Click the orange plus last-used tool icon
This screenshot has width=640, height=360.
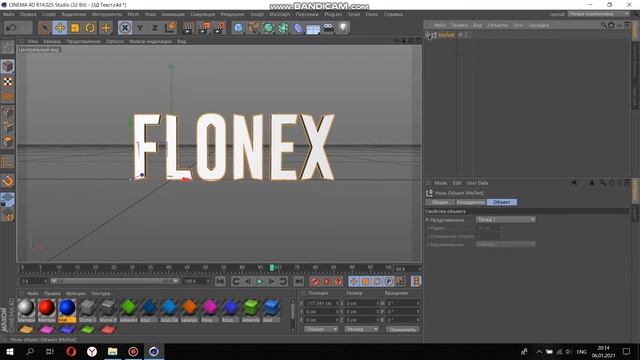(106, 28)
